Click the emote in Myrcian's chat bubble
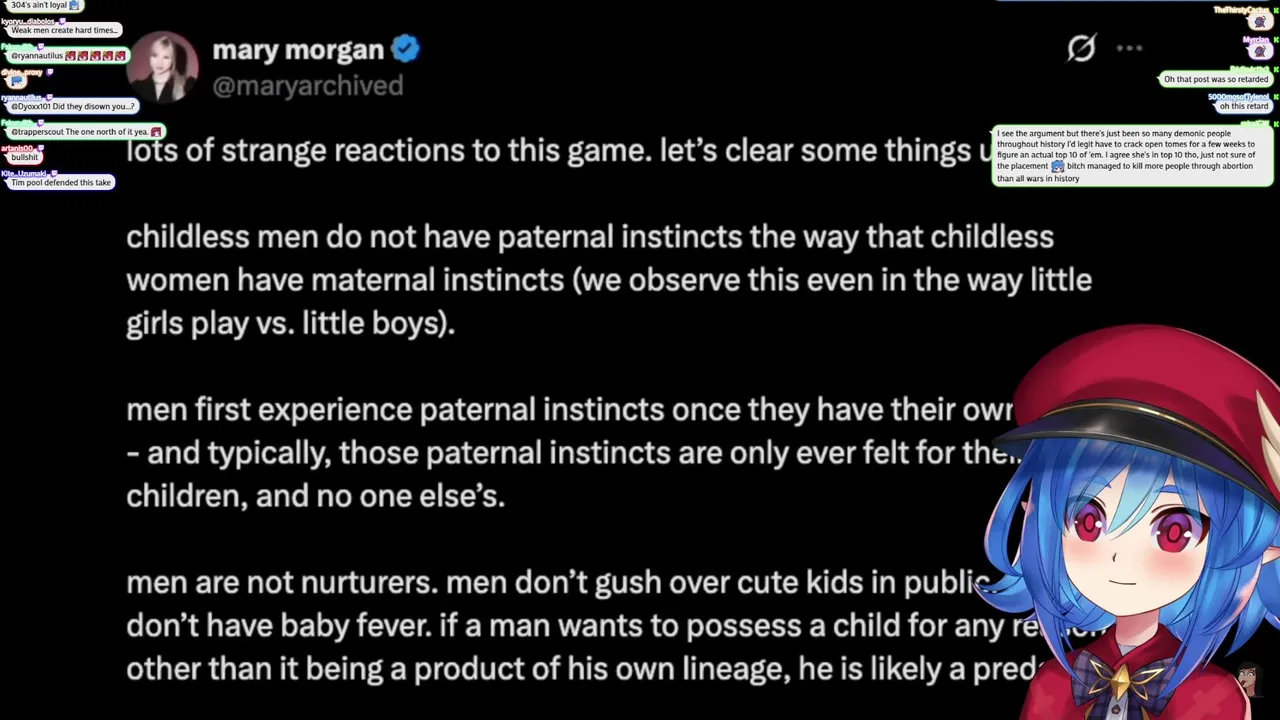The width and height of the screenshot is (1280, 720). (x=1260, y=51)
